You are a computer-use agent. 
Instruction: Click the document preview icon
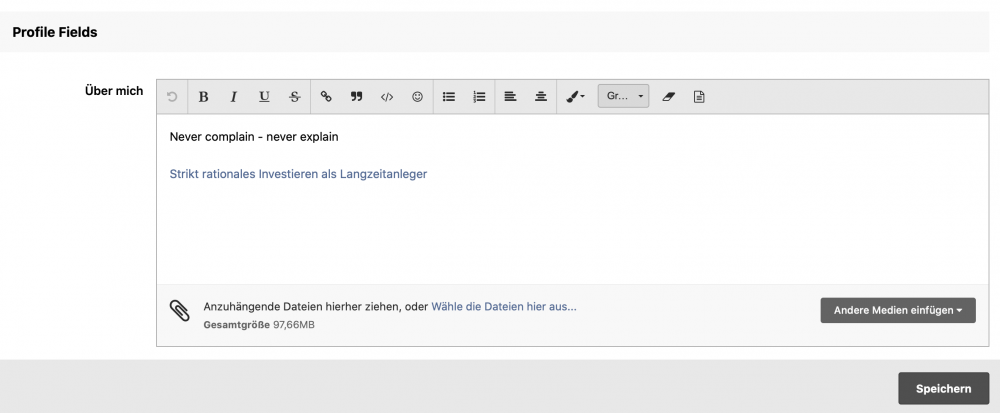(699, 97)
